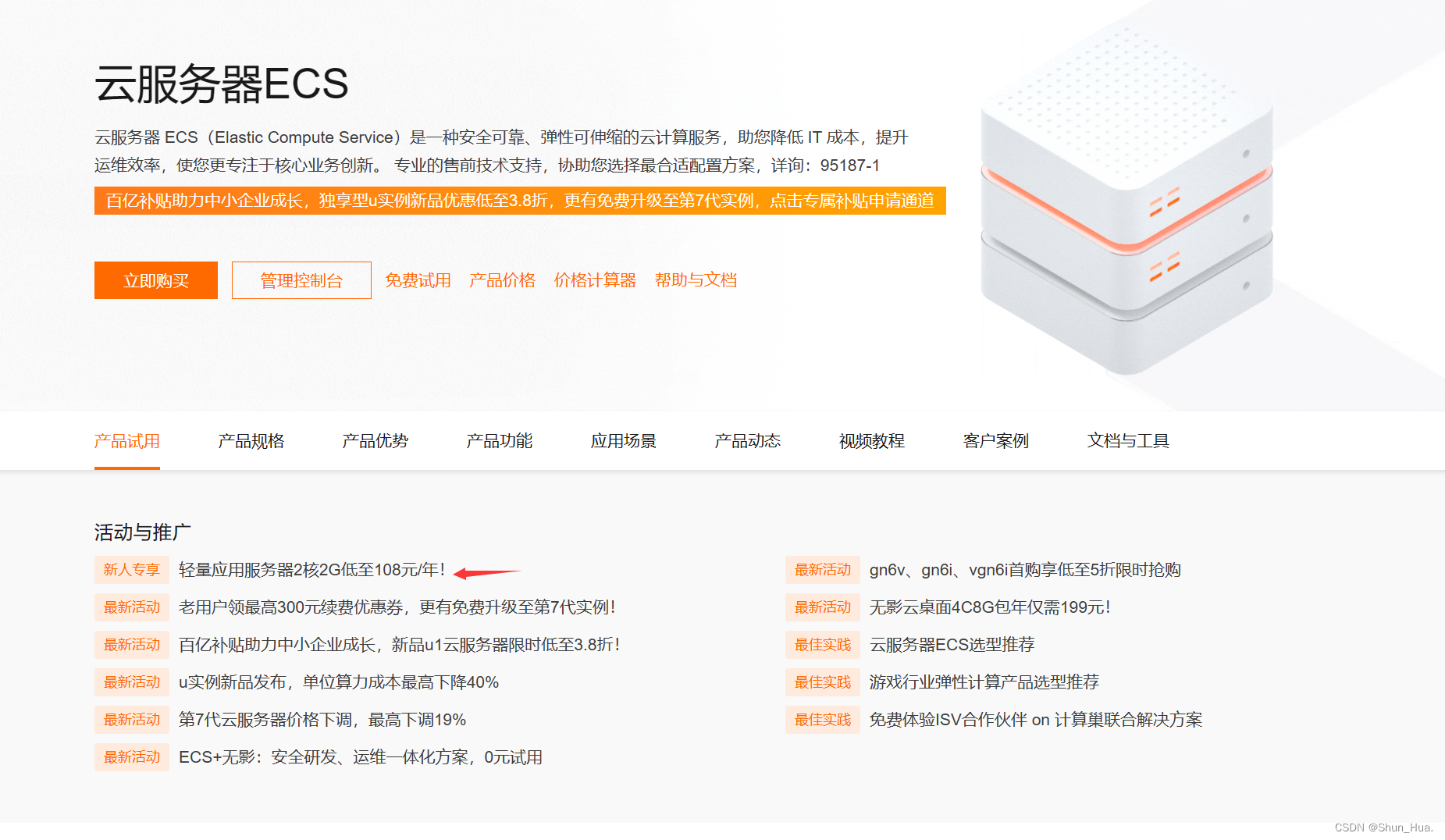Switch to the 产品功能 tab
Screen dimensions: 1445x840
tap(500, 441)
